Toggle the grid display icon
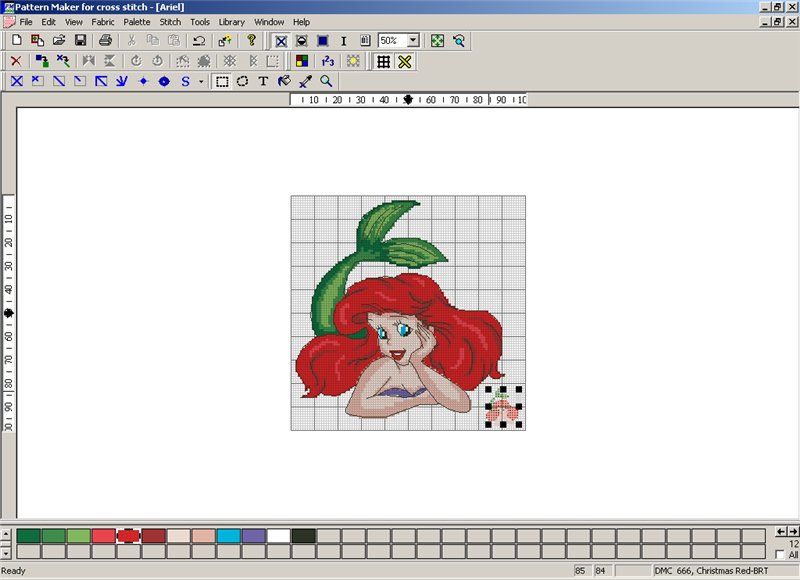 pos(383,62)
